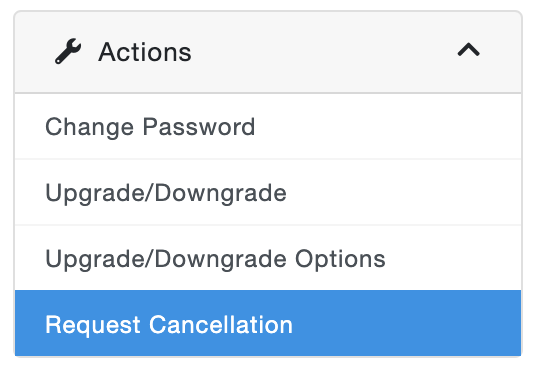Request cancellation via the blue highlighted row

click(x=268, y=323)
